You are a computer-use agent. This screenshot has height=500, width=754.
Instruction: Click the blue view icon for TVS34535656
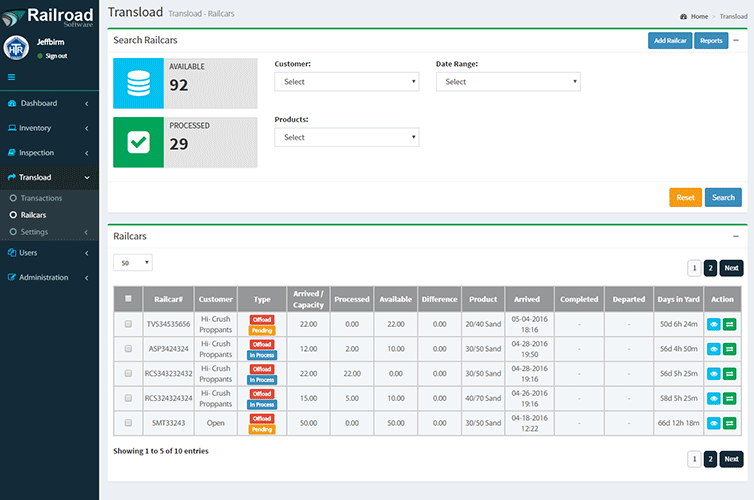(x=714, y=323)
